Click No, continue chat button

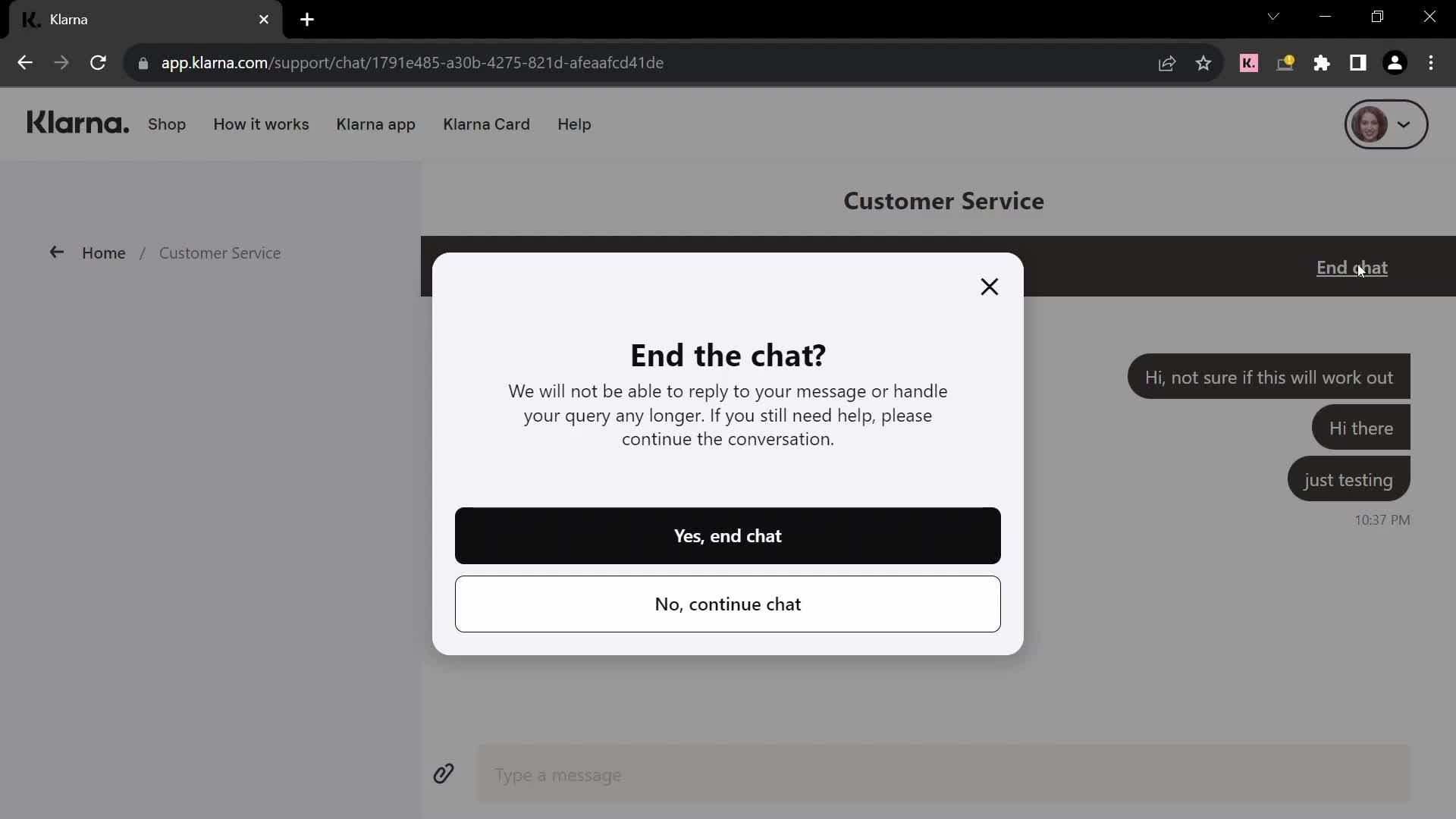(728, 604)
